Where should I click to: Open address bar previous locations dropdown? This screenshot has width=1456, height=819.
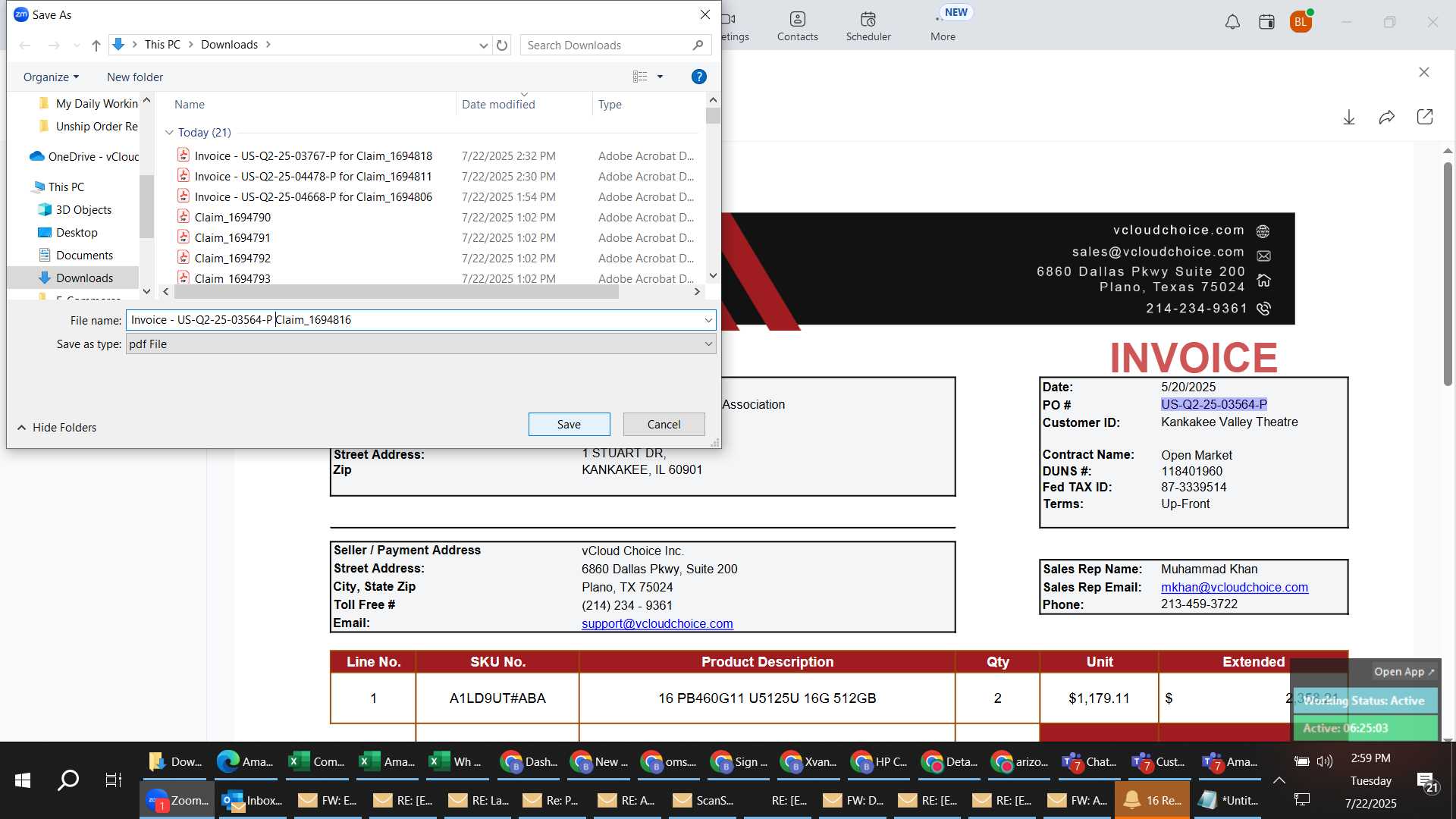click(x=483, y=45)
